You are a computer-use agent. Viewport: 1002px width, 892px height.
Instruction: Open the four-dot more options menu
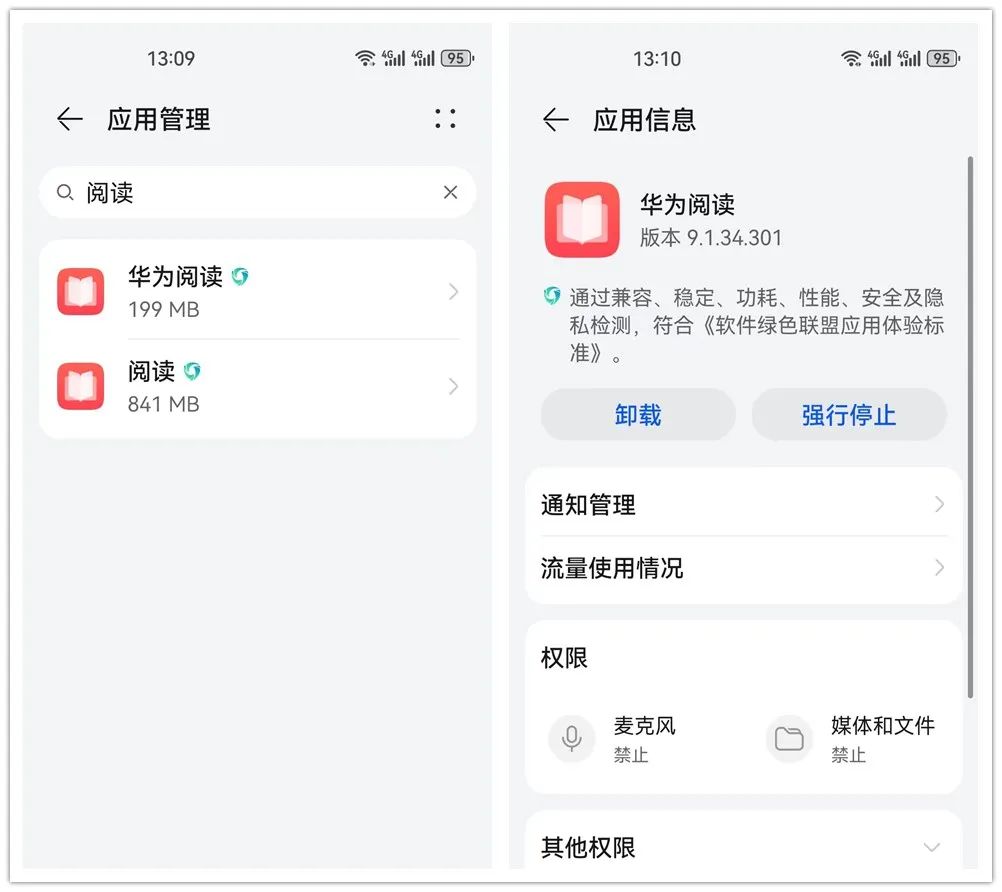click(x=445, y=119)
